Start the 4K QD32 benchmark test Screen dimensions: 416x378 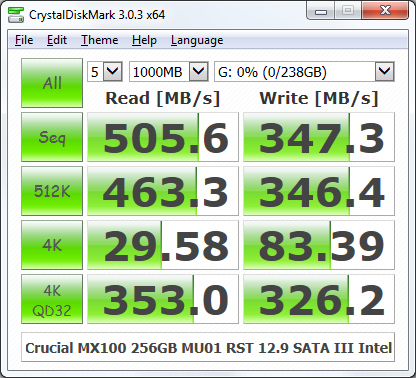(52, 299)
